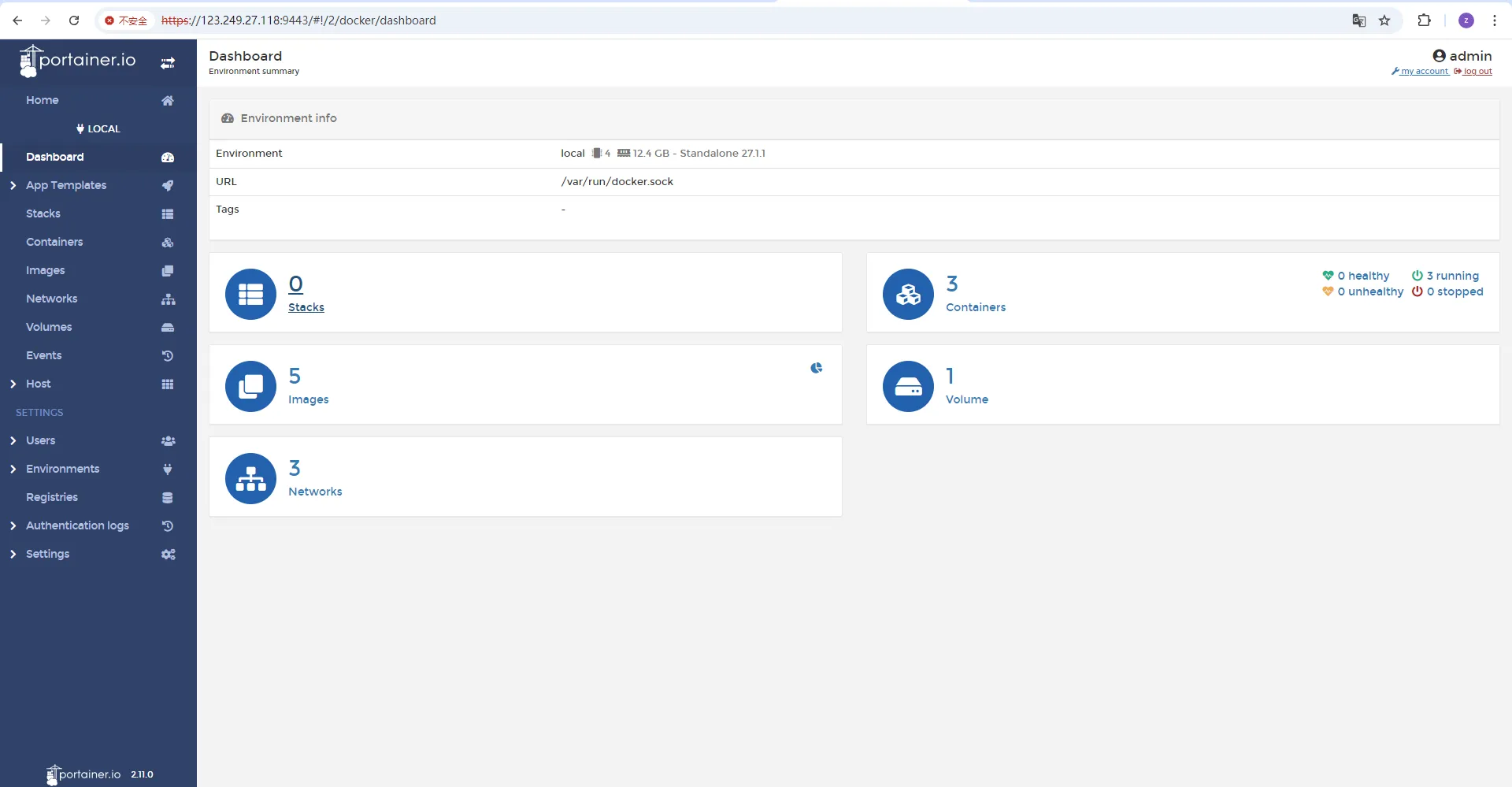Expand the Environments submenu chevron
This screenshot has width=1512, height=787.
click(13, 470)
